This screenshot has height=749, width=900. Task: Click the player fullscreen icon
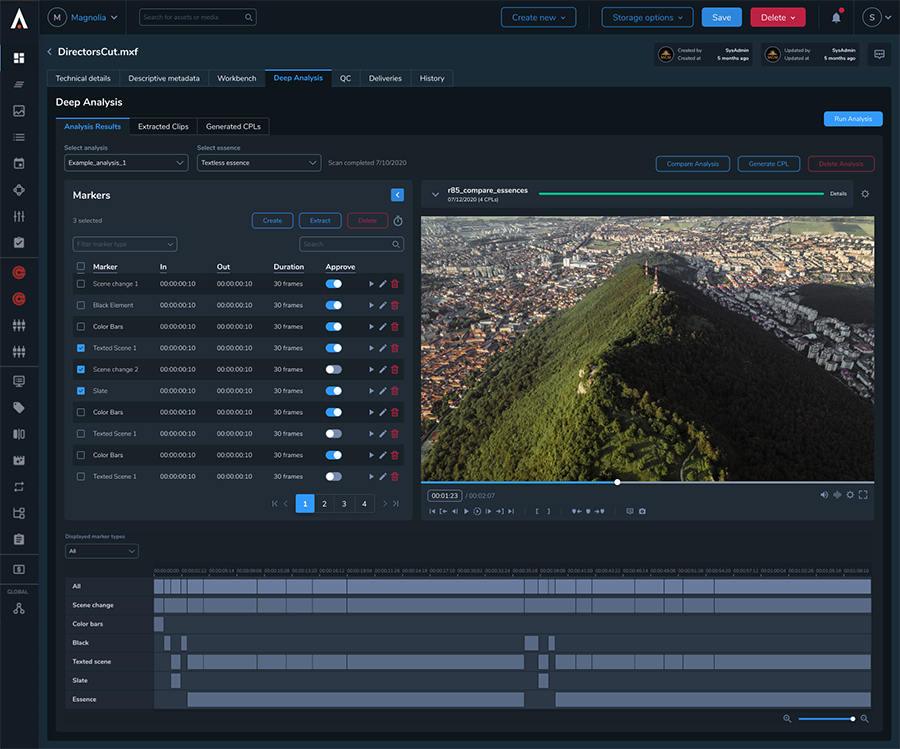point(863,495)
